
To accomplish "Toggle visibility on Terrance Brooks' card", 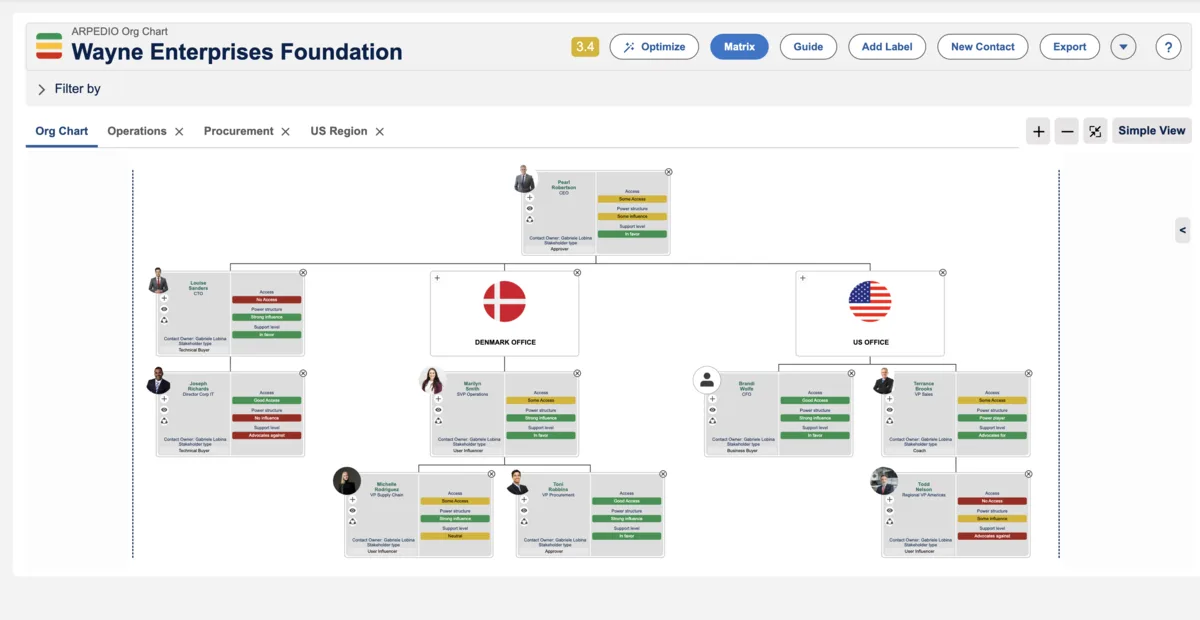I will click(x=889, y=410).
